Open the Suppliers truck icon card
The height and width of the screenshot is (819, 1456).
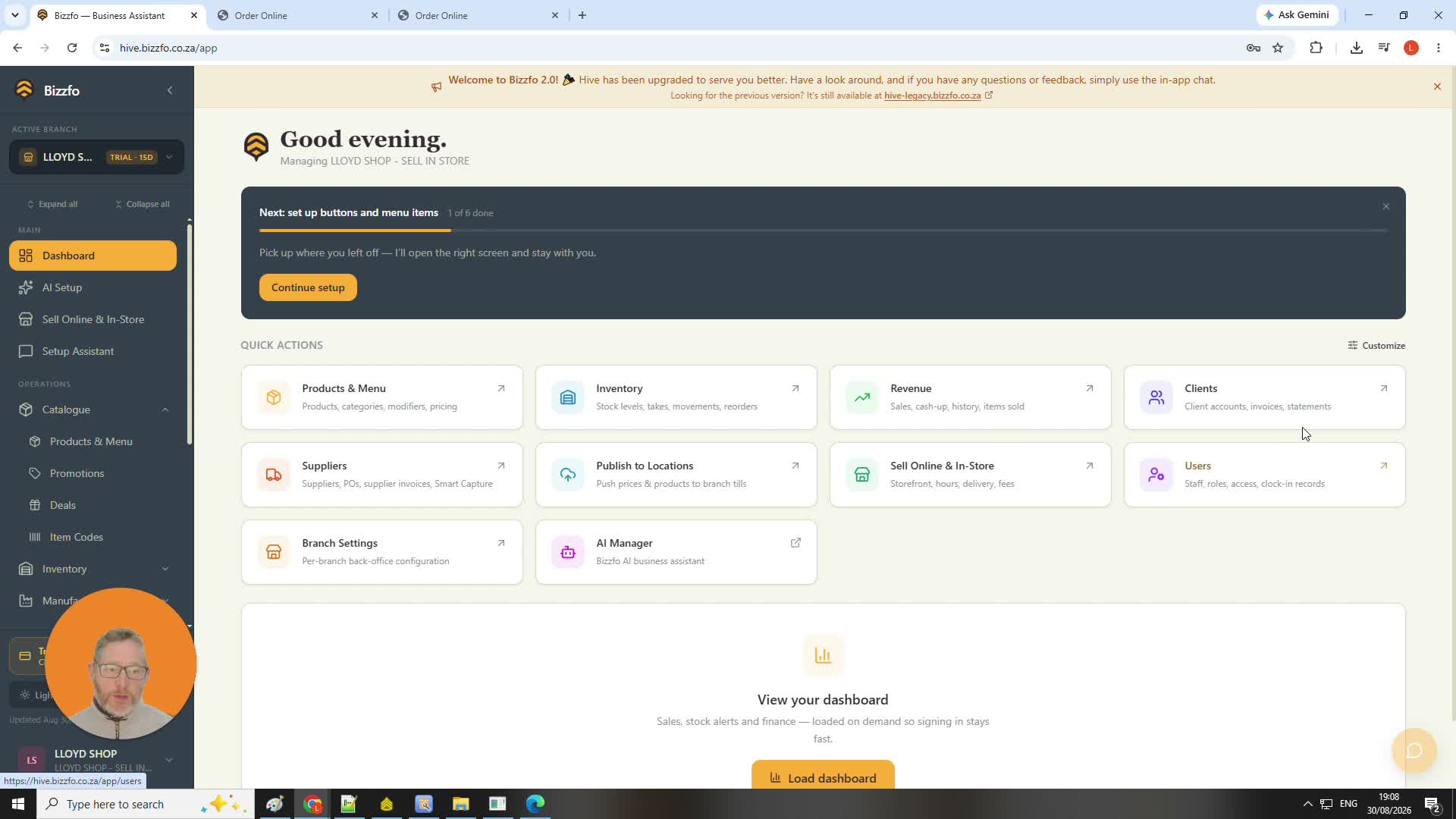(x=274, y=475)
